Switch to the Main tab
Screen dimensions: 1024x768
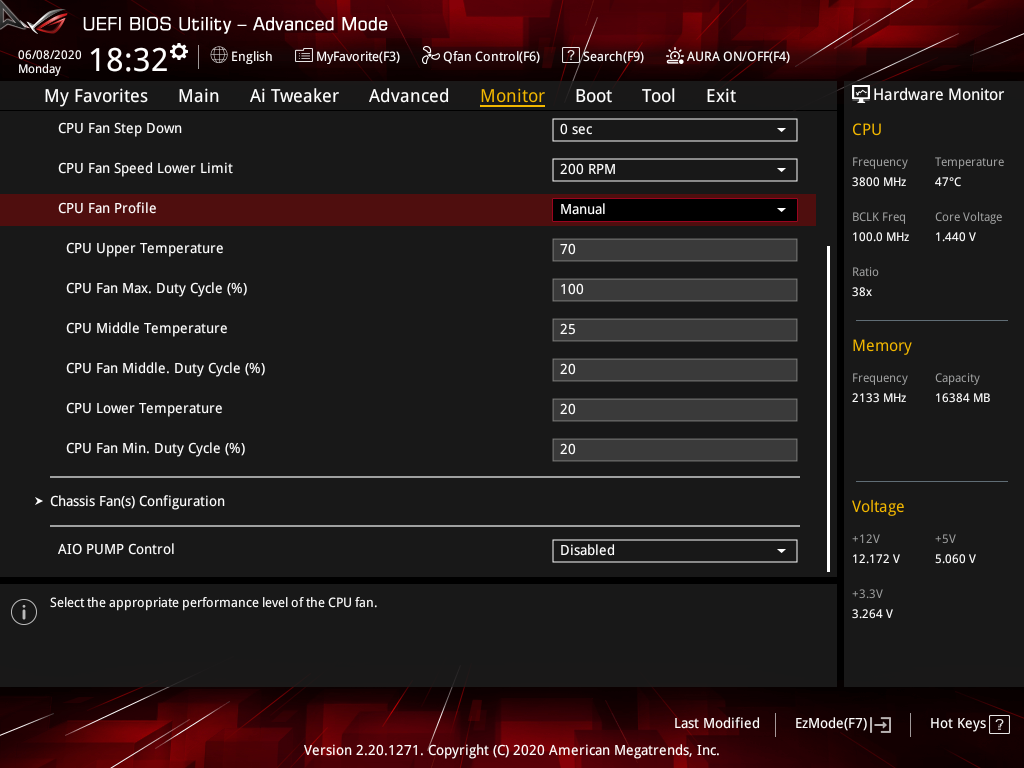199,96
